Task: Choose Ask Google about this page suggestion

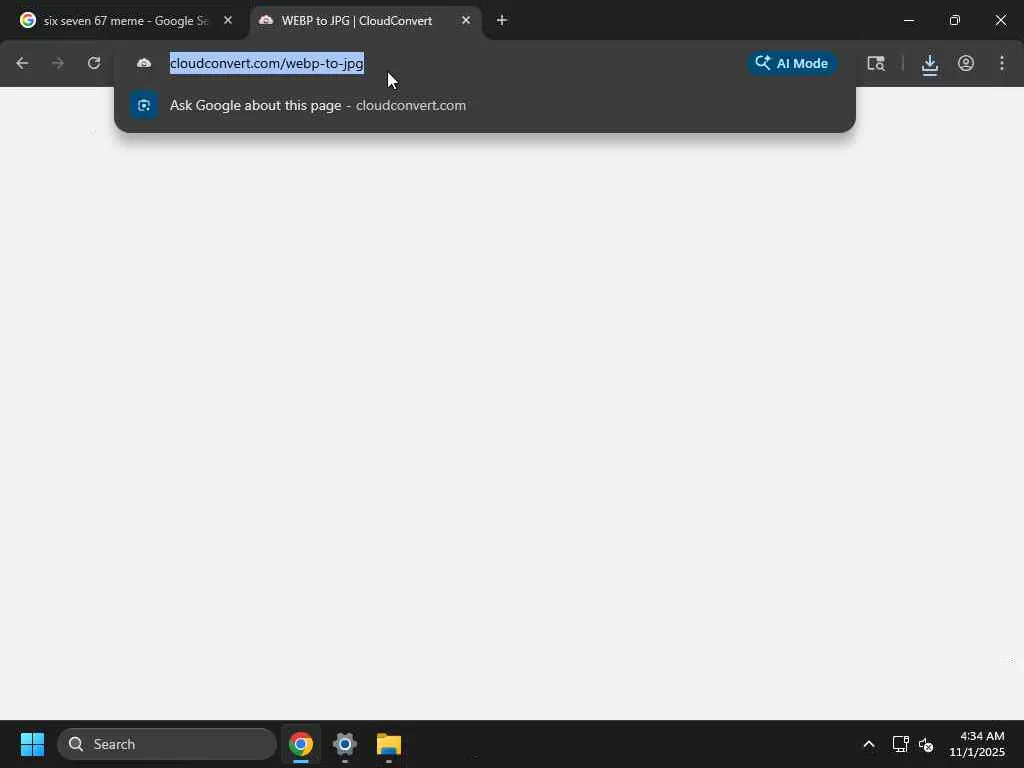Action: 485,105
